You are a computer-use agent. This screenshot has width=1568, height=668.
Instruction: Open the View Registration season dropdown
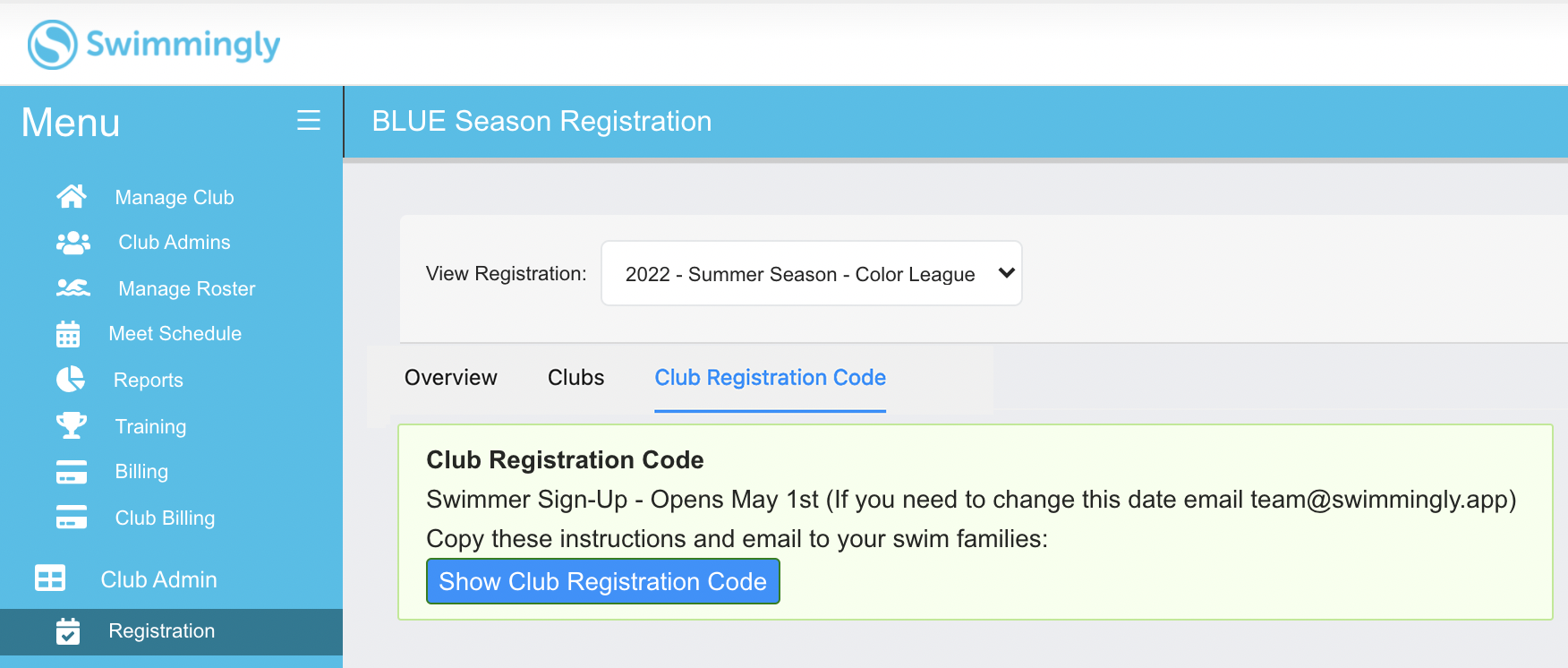pyautogui.click(x=811, y=274)
